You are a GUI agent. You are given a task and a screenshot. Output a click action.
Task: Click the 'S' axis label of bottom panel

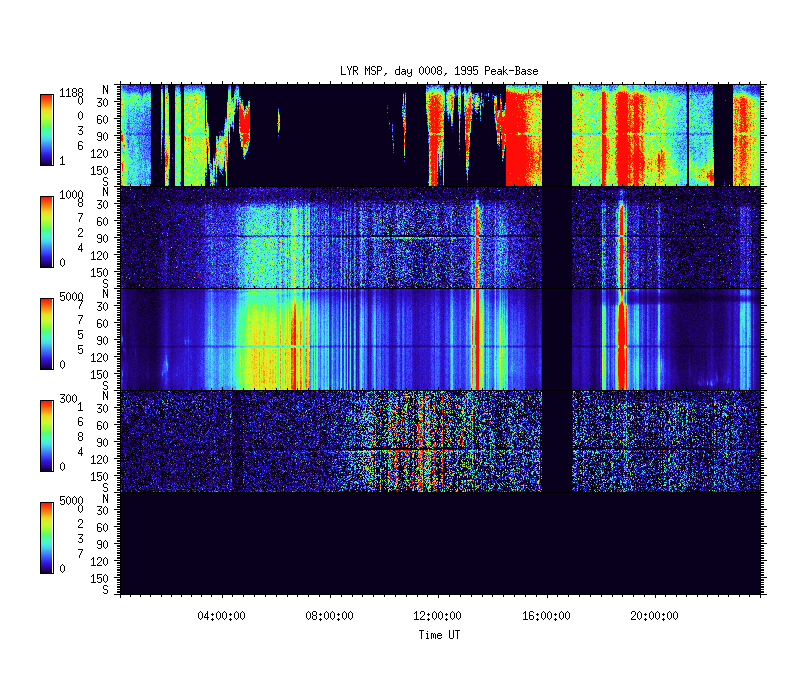tap(105, 590)
